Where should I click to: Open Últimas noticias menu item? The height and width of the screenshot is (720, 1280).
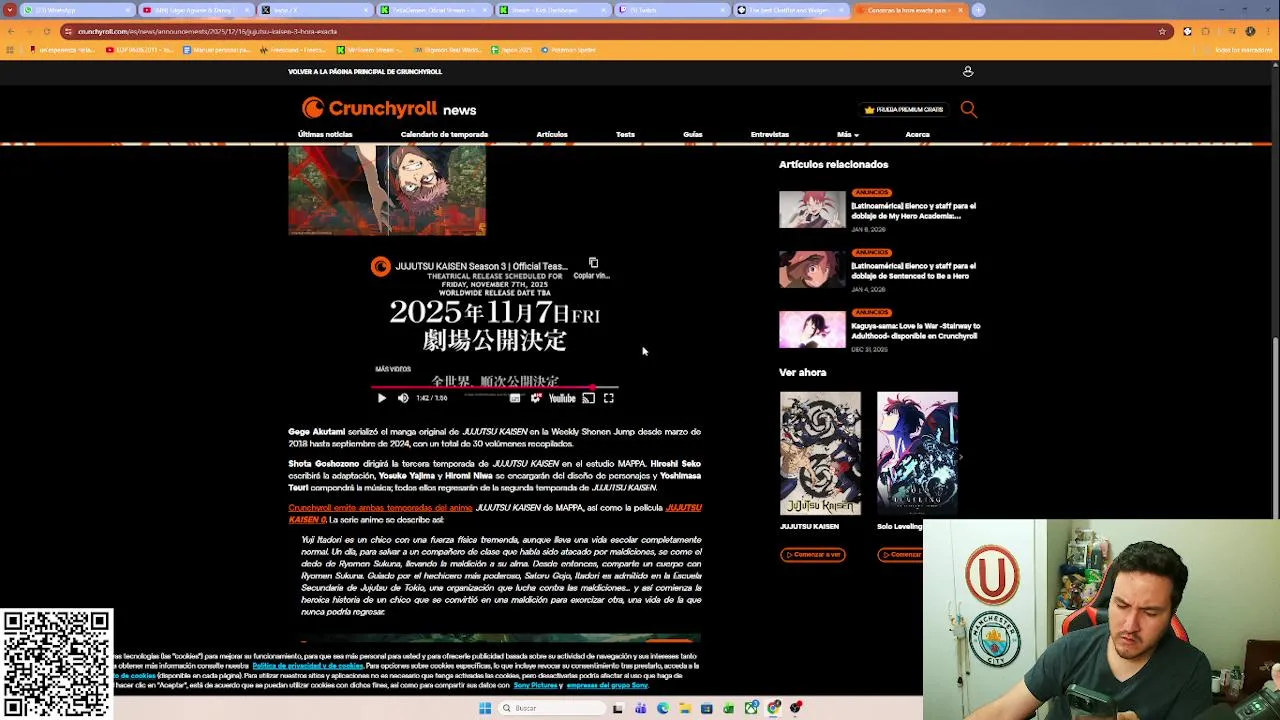pyautogui.click(x=325, y=134)
